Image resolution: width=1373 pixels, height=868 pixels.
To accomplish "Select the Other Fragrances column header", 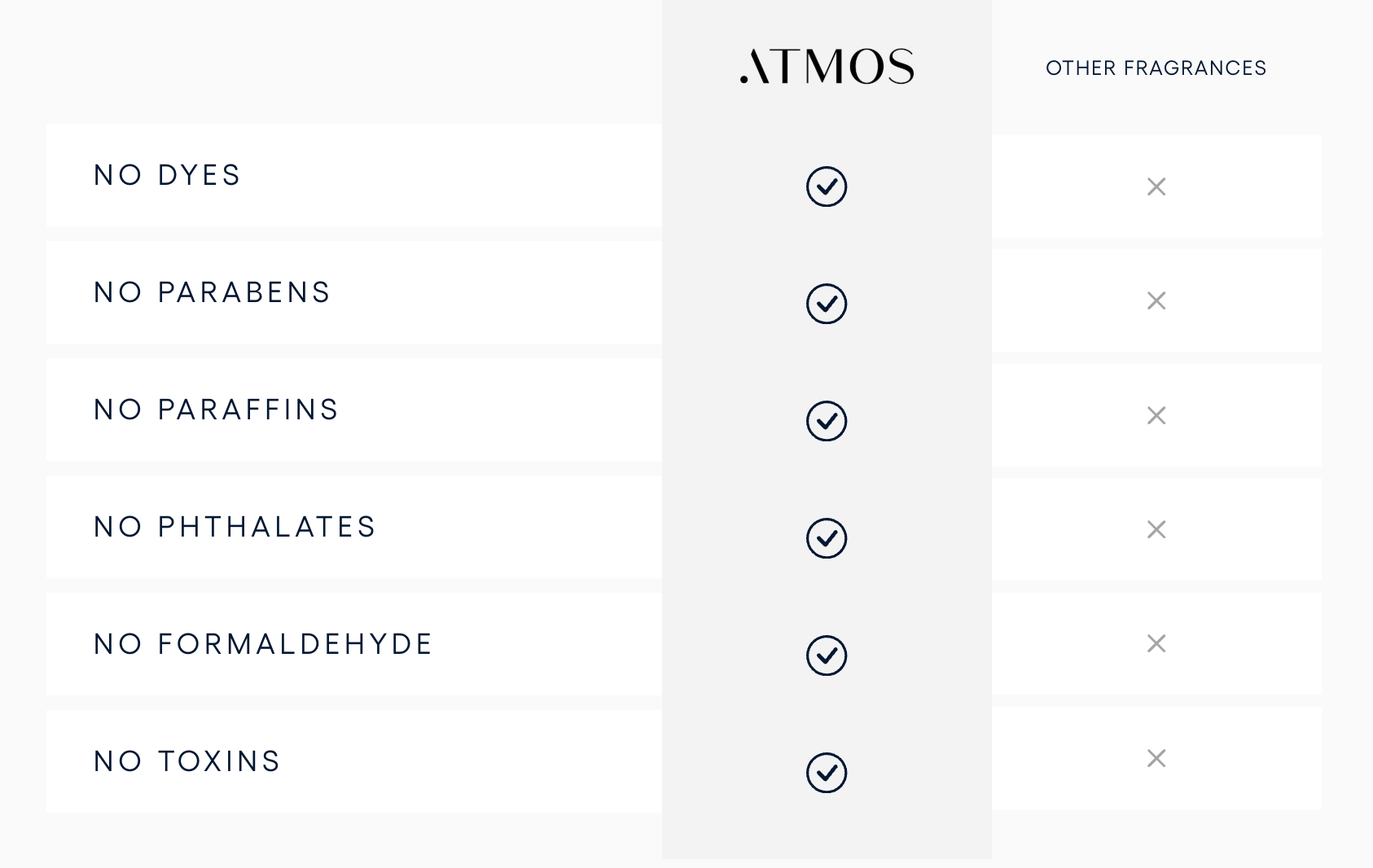I will pos(1156,68).
